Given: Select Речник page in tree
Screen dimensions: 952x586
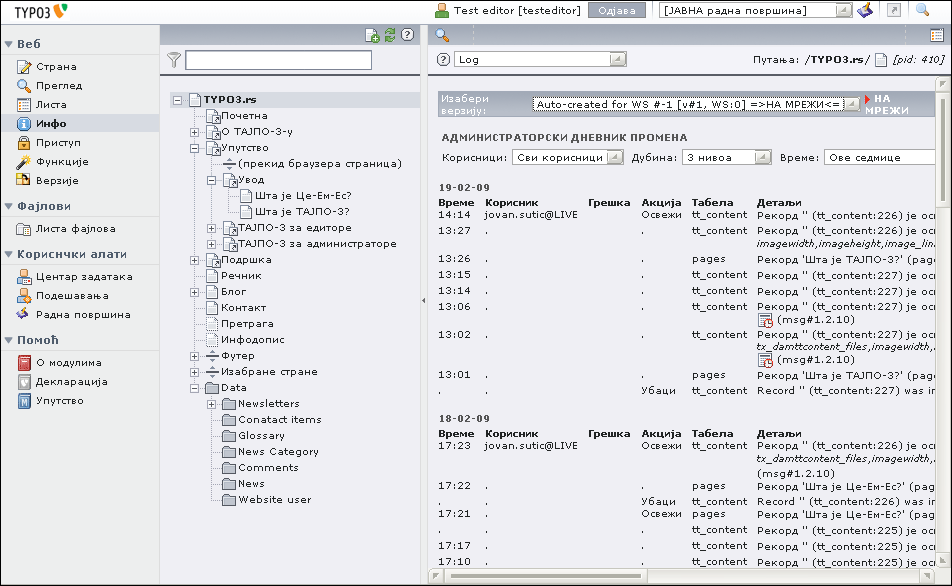Looking at the screenshot, I should (x=241, y=276).
